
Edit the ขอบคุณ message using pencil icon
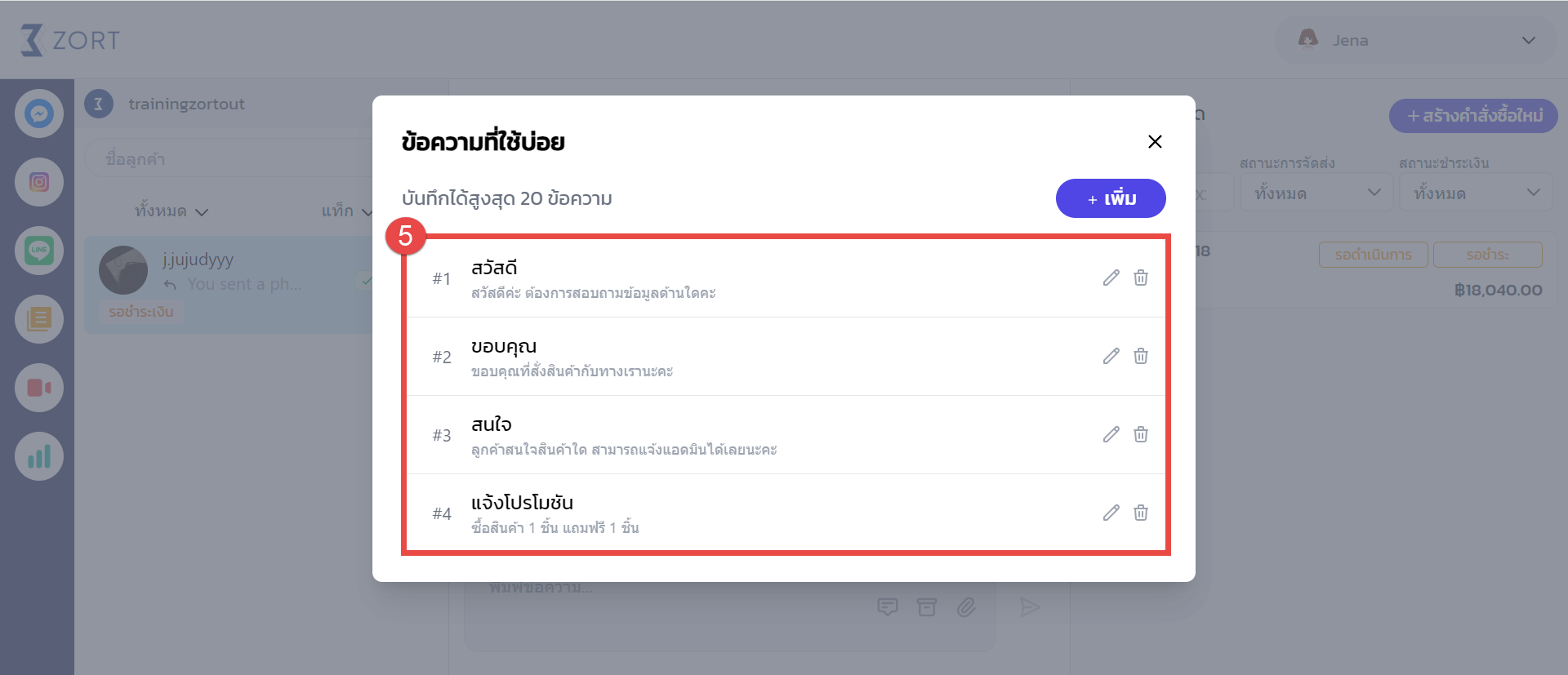[x=1111, y=356]
